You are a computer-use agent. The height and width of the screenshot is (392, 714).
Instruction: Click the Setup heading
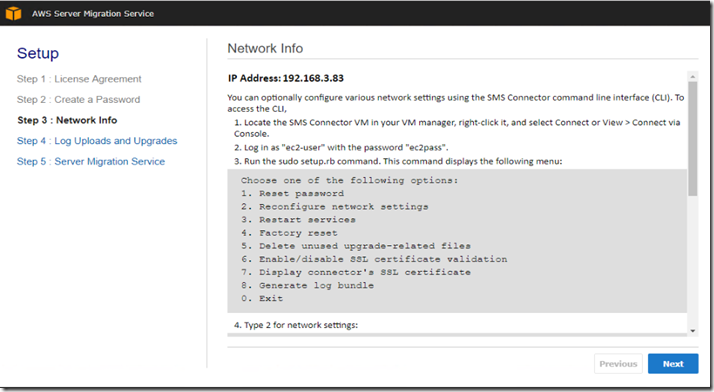click(38, 53)
